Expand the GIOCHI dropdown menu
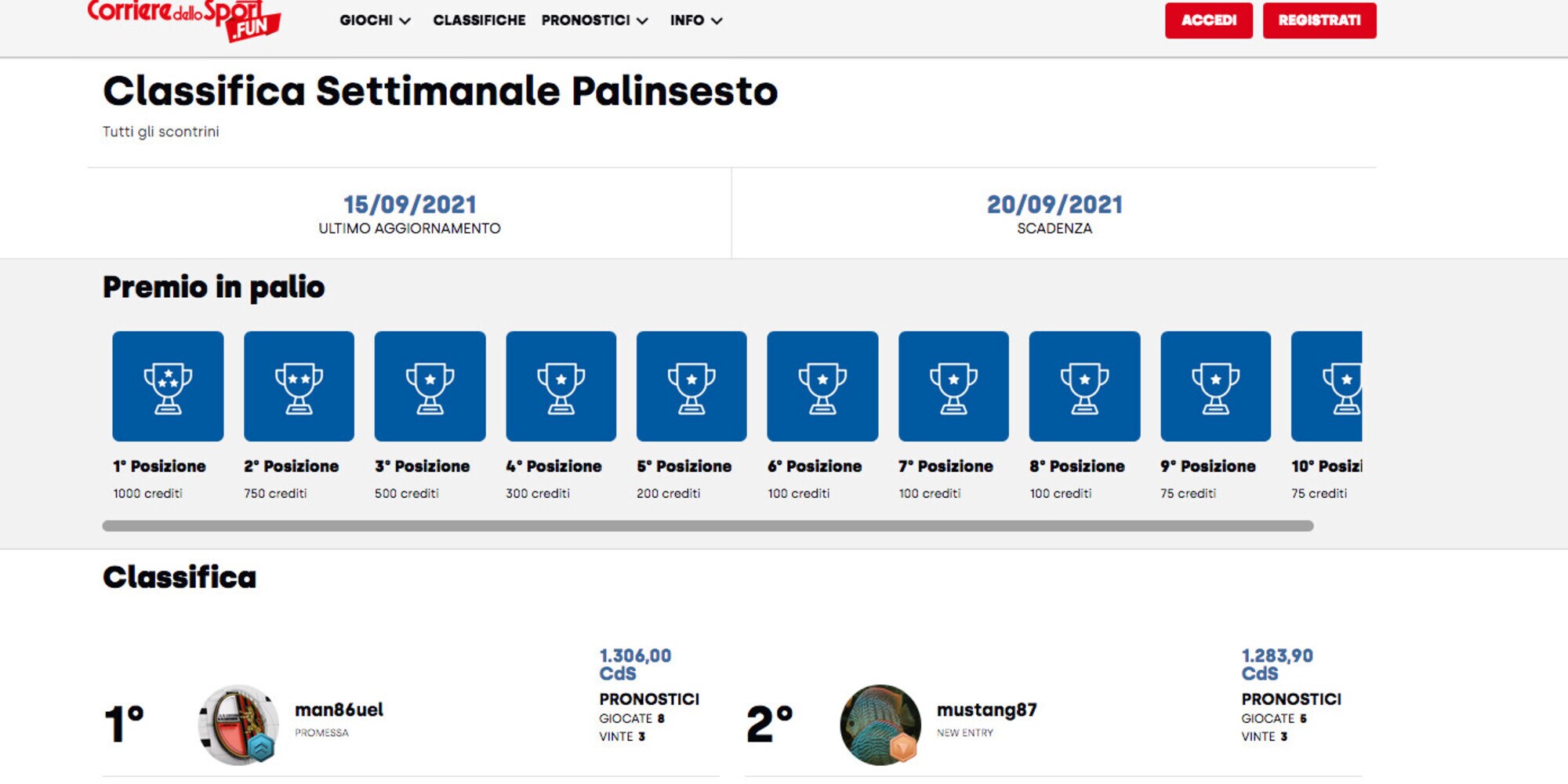Image resolution: width=1568 pixels, height=784 pixels. (375, 20)
